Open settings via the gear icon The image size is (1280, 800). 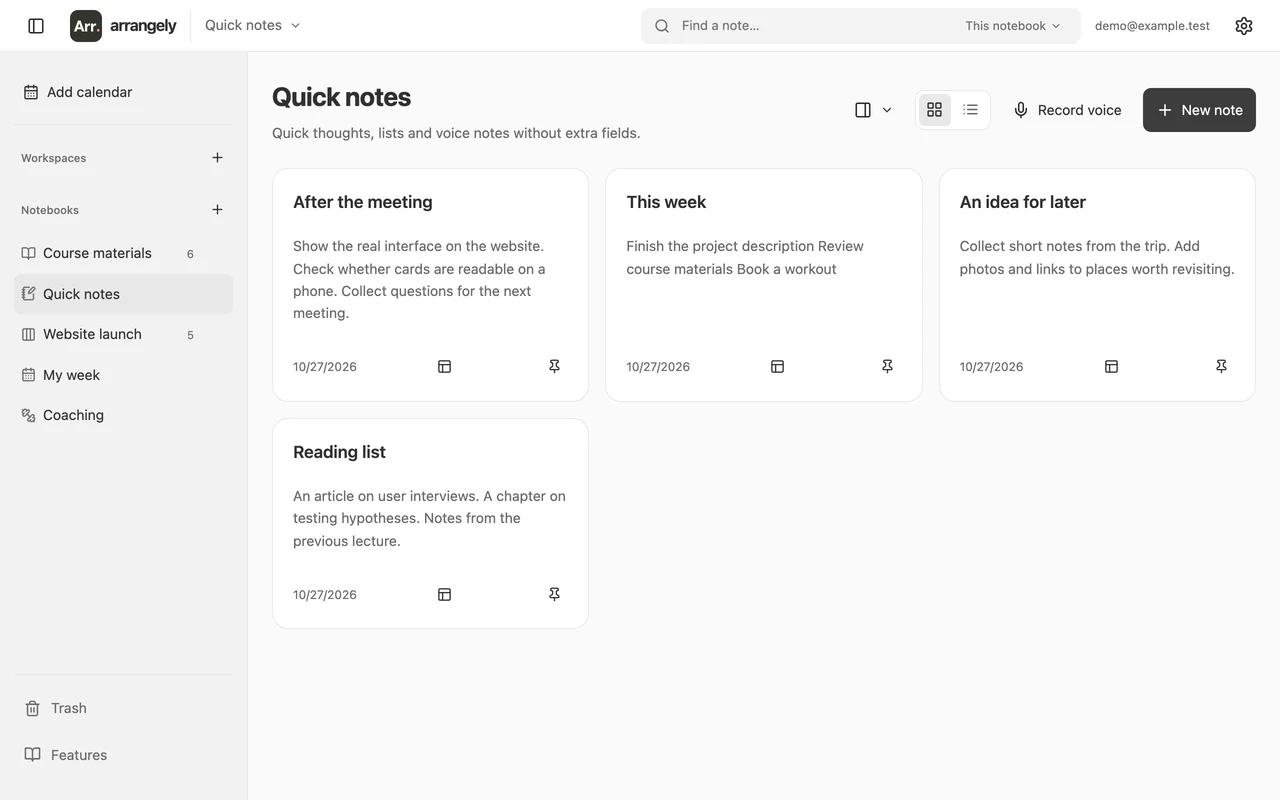1244,26
